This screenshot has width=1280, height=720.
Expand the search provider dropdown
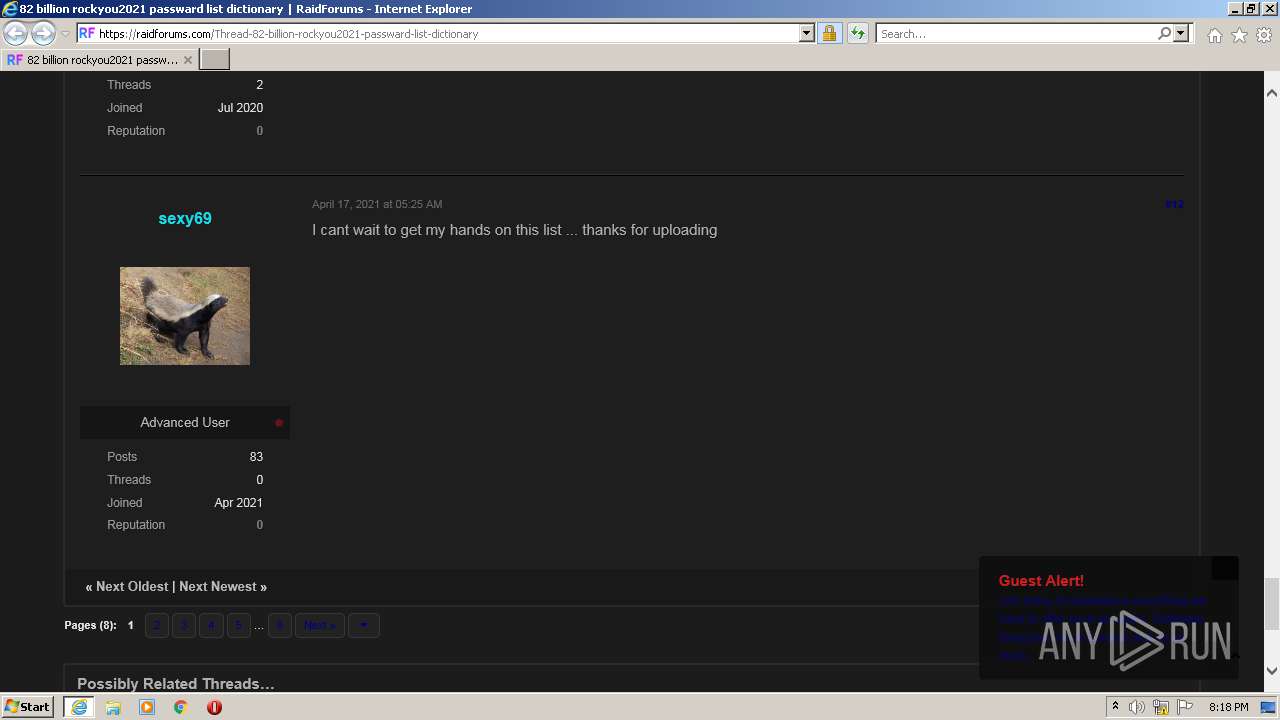tap(1181, 33)
